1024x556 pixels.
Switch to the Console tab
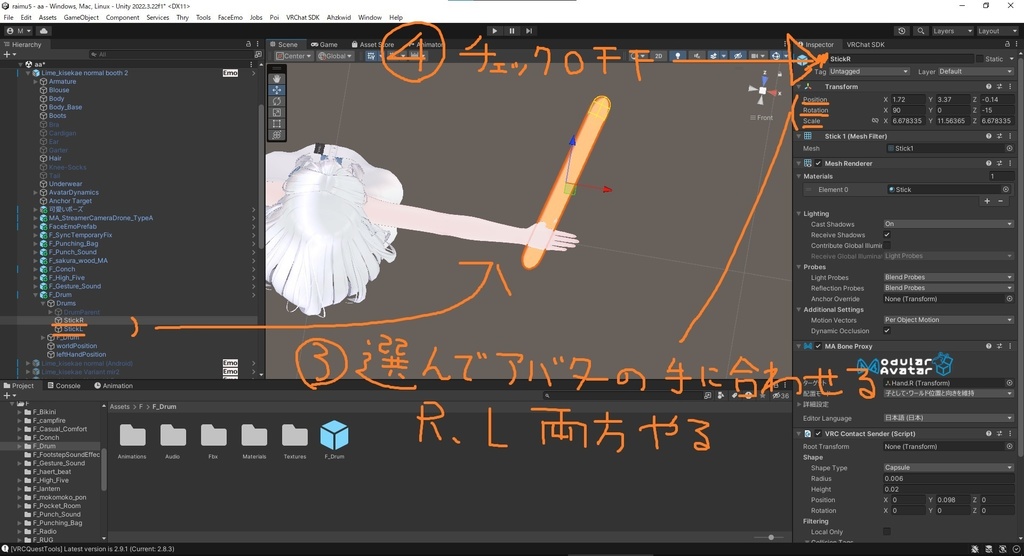[63, 385]
